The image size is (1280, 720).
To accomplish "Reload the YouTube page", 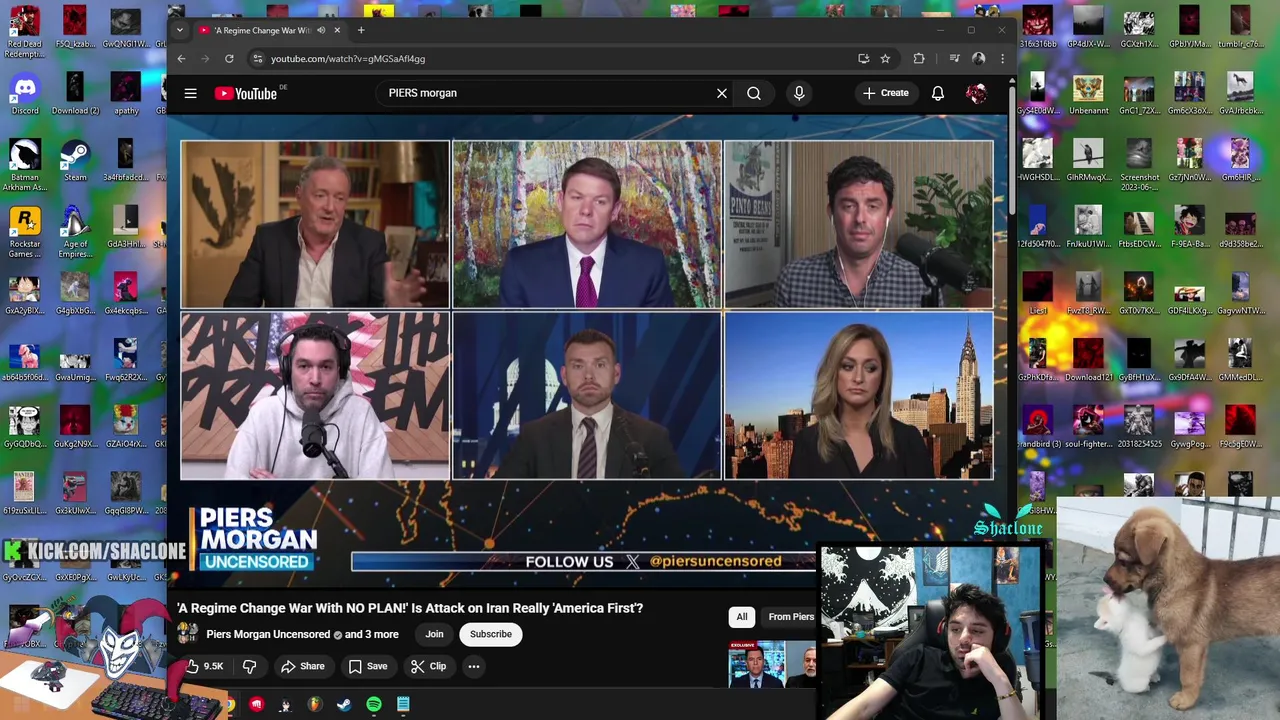I will 229,59.
